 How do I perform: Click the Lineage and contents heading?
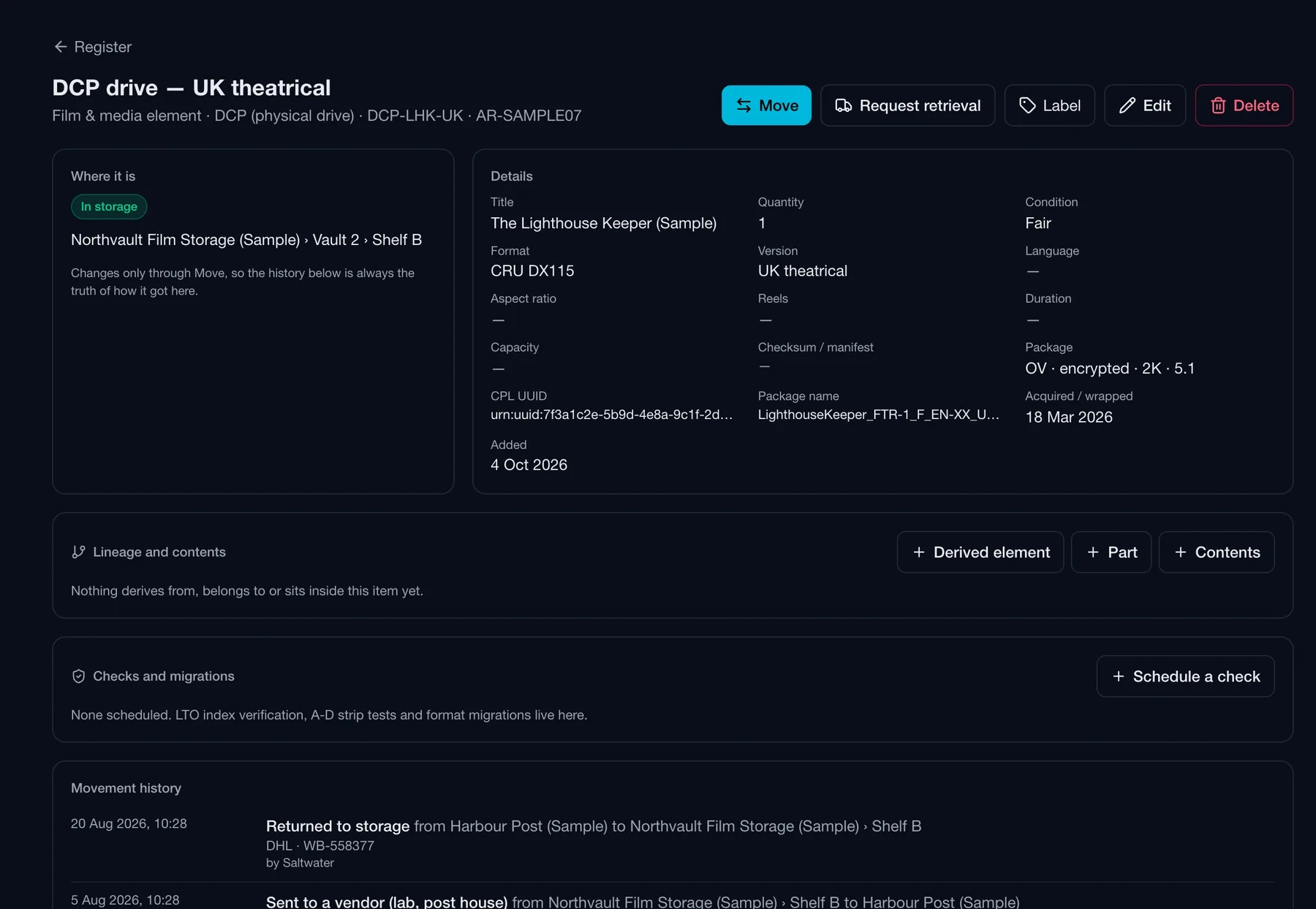click(159, 552)
